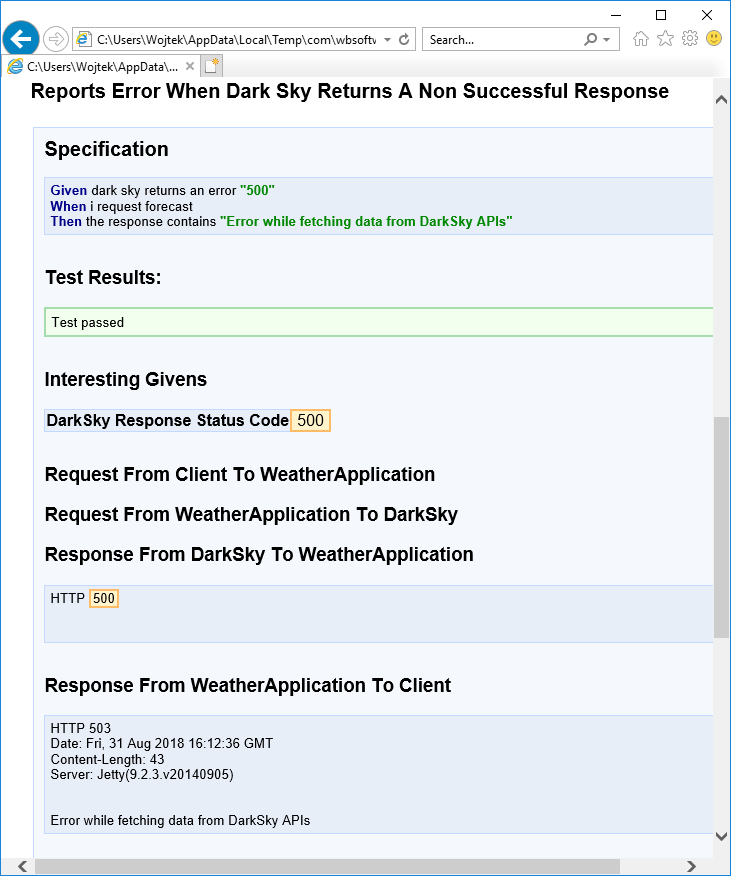
Task: Click the green error message in Then line
Action: (366, 222)
